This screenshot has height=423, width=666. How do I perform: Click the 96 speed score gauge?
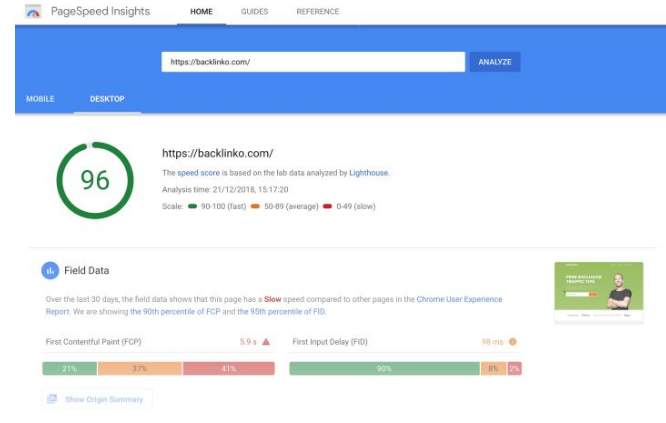(95, 180)
